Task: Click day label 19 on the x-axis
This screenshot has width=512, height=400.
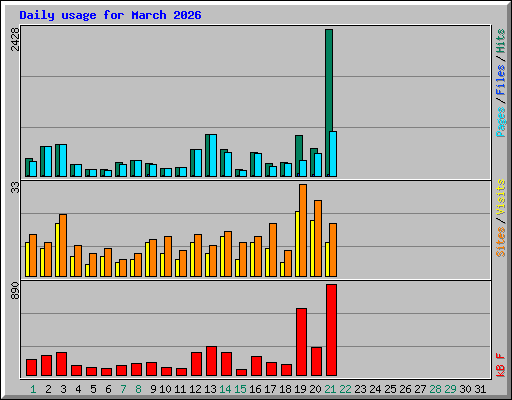Action: coord(300,389)
